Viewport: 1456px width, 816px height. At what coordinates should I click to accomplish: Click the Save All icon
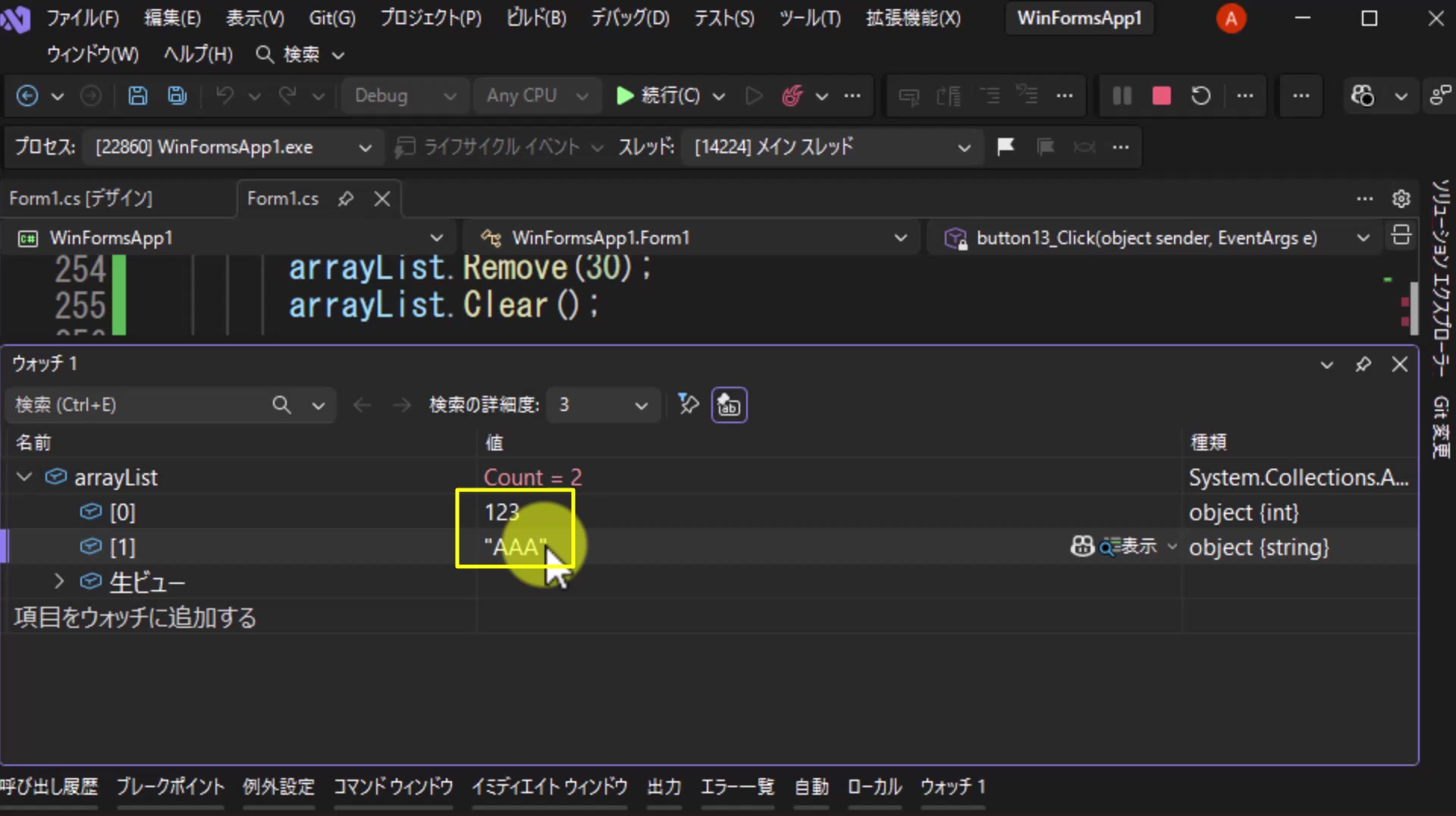(177, 96)
